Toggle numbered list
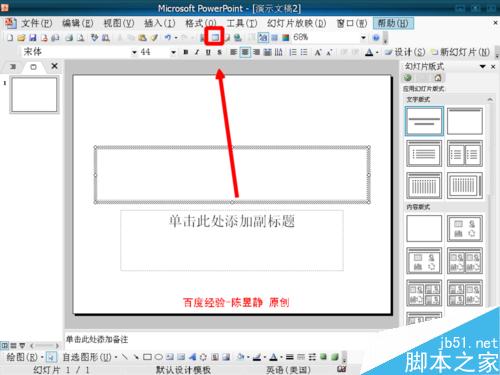 [293, 52]
